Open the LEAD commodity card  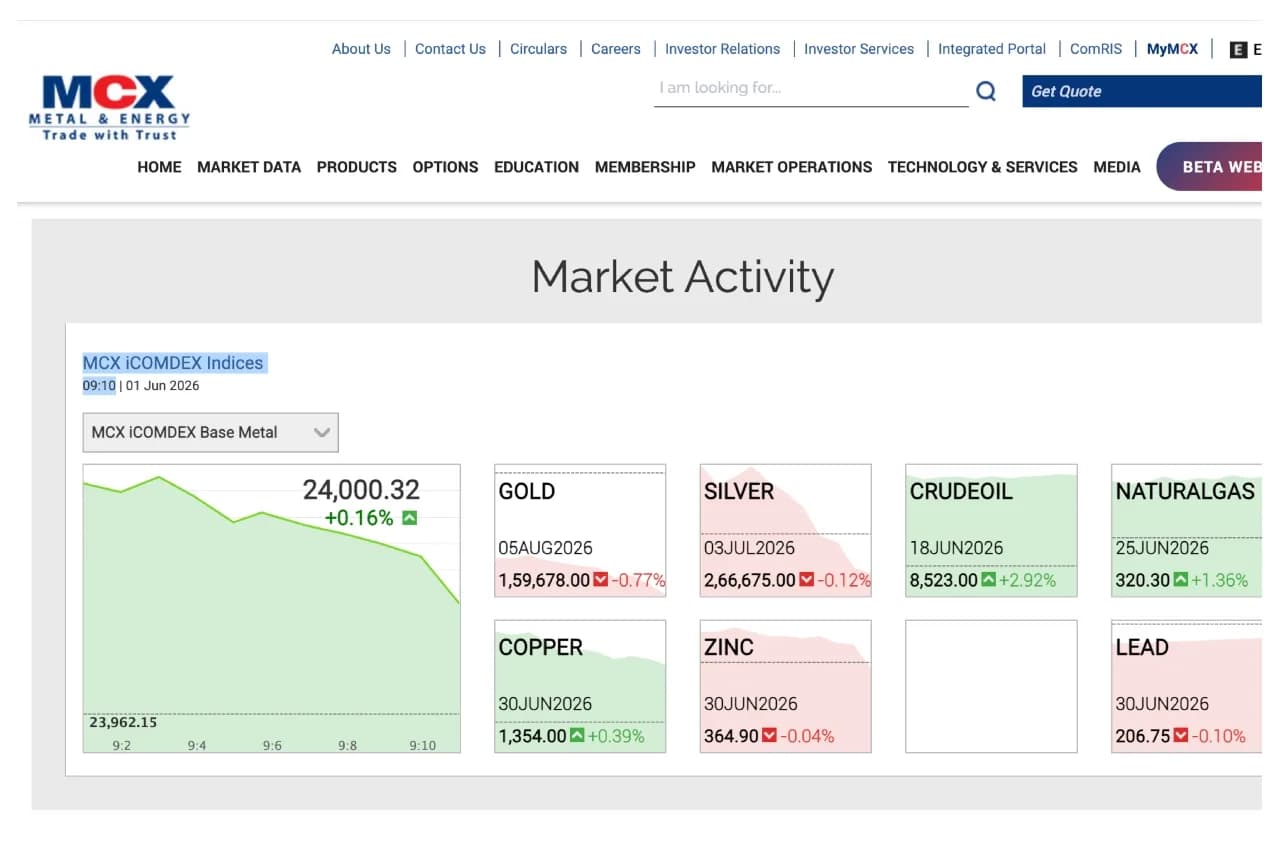click(x=1186, y=686)
